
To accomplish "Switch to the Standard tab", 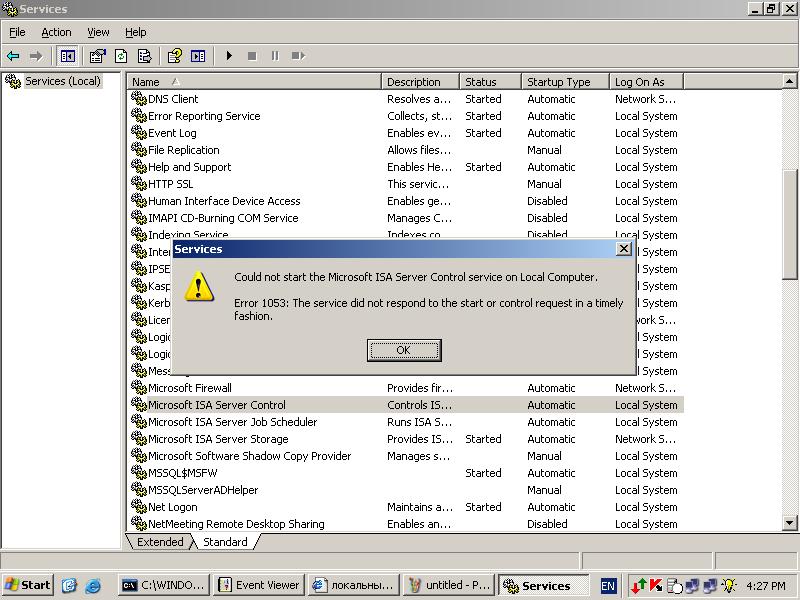I will (x=225, y=542).
